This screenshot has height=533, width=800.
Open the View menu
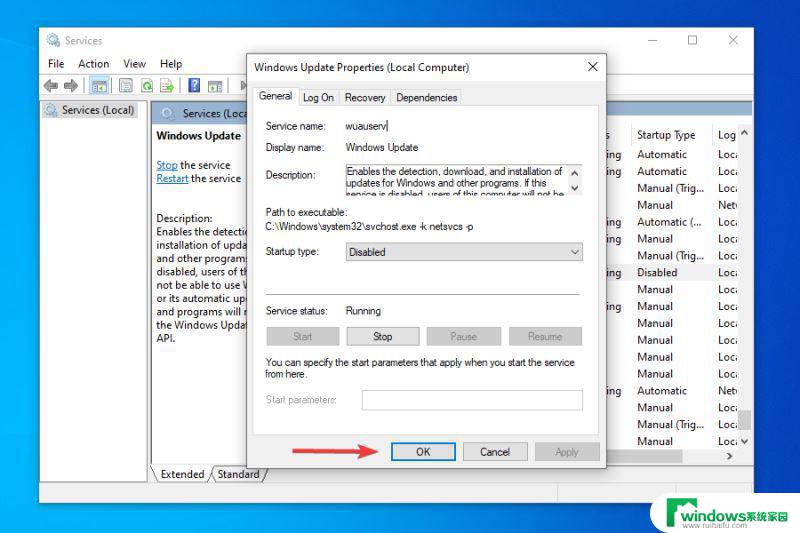click(134, 64)
